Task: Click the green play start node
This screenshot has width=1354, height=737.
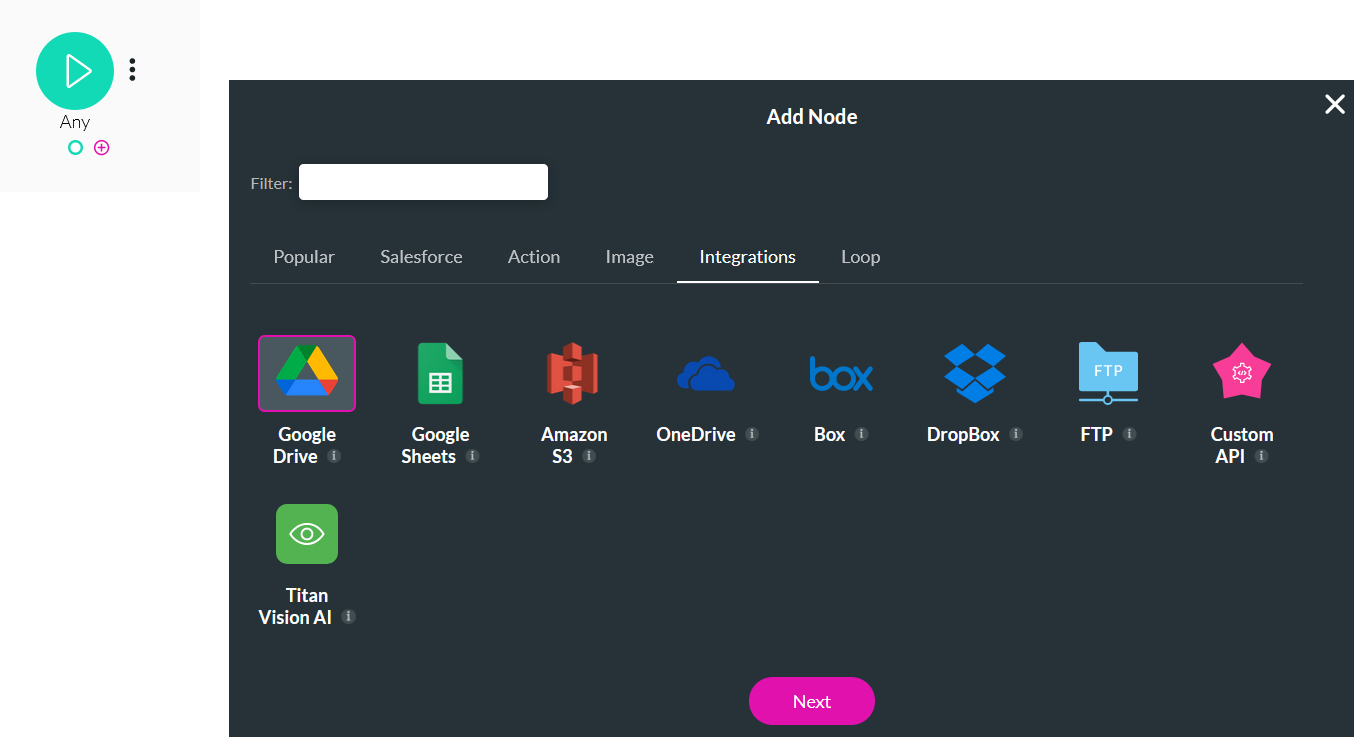Action: (x=75, y=71)
